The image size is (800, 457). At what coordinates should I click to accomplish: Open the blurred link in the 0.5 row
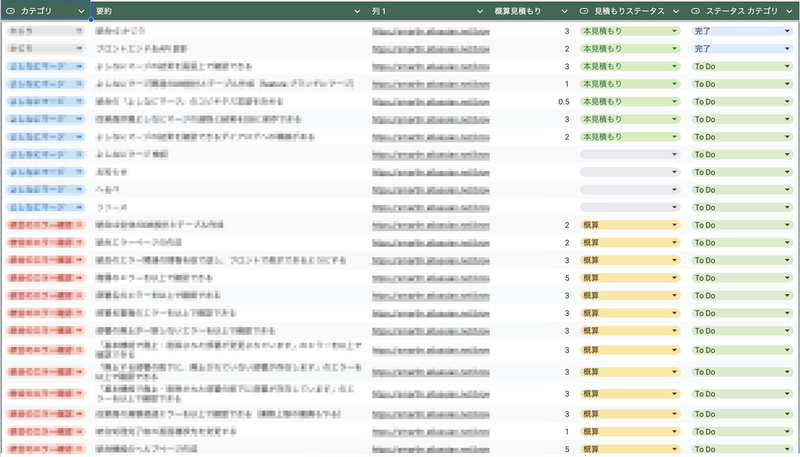(x=431, y=102)
